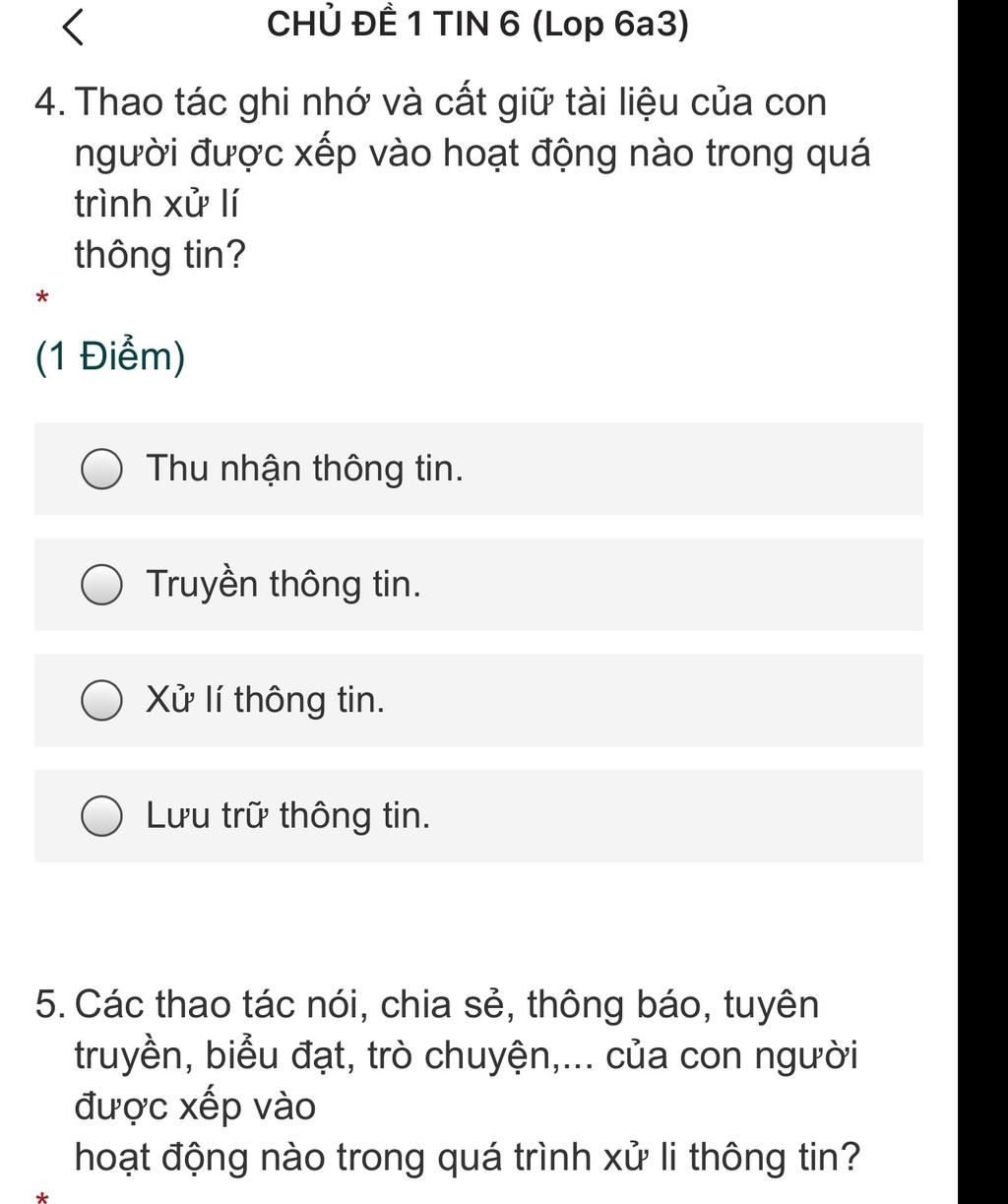Viewport: 1008px width, 1204px height.
Task: Pick the "Lưu trữ thông tin" radio button
Action: point(101,817)
